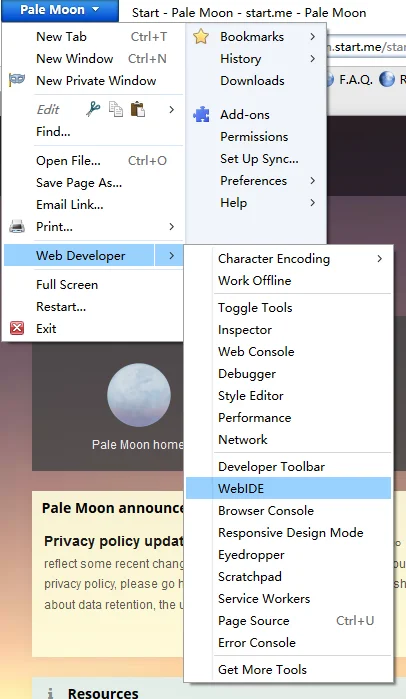
Task: Click the F.A.Q. bookmark link
Action: [x=356, y=80]
